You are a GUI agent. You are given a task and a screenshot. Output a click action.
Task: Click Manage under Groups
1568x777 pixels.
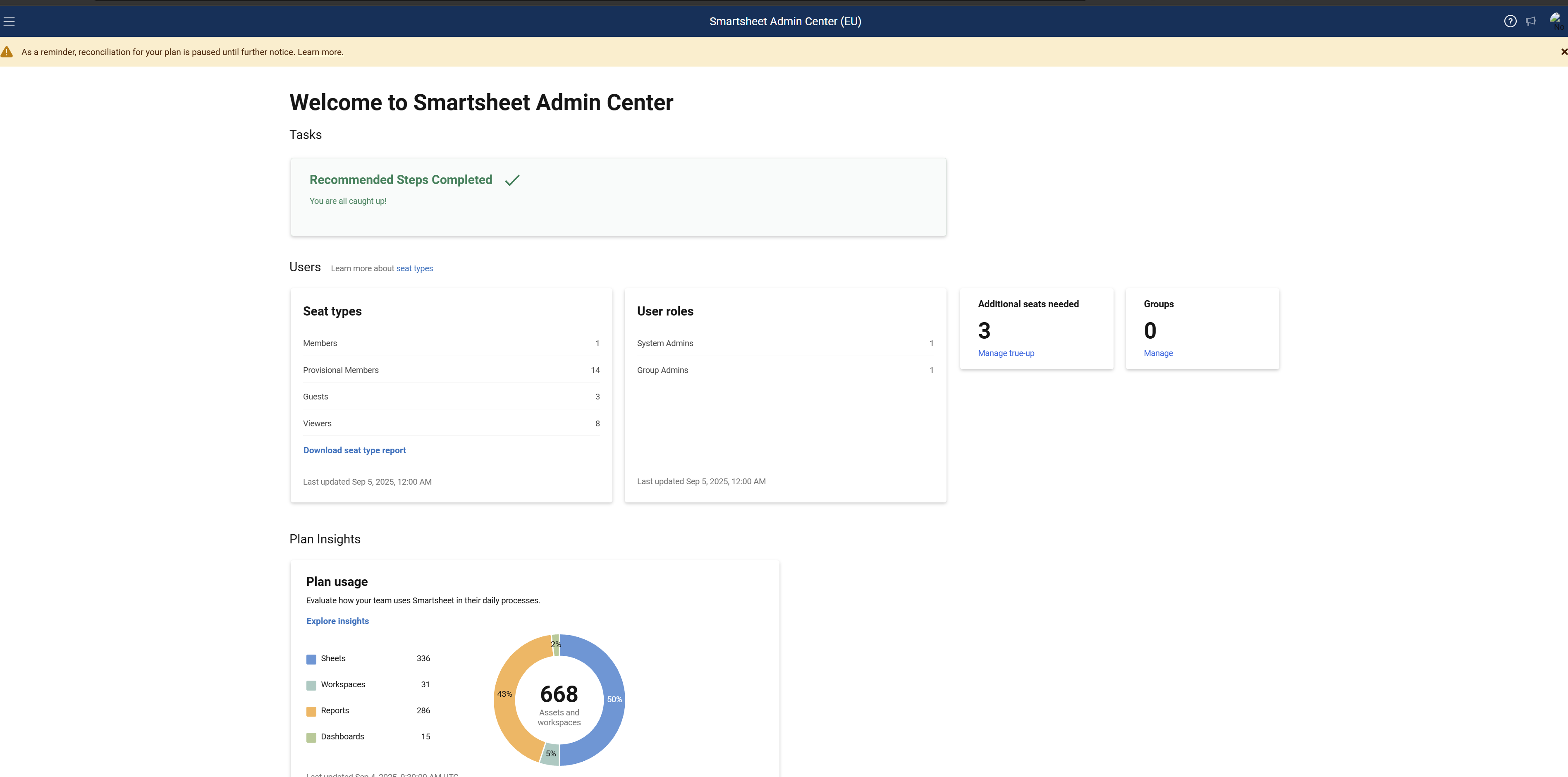(x=1158, y=353)
